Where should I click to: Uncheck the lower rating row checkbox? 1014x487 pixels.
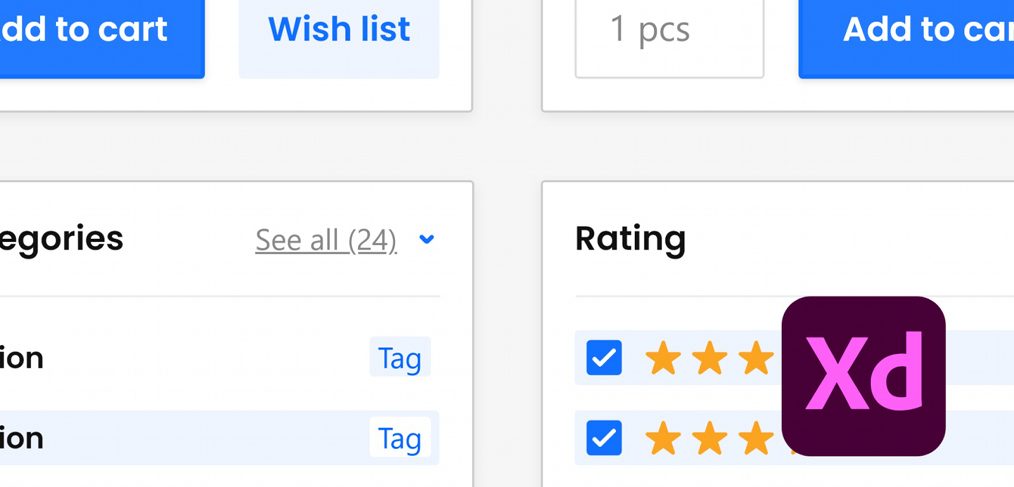point(604,438)
